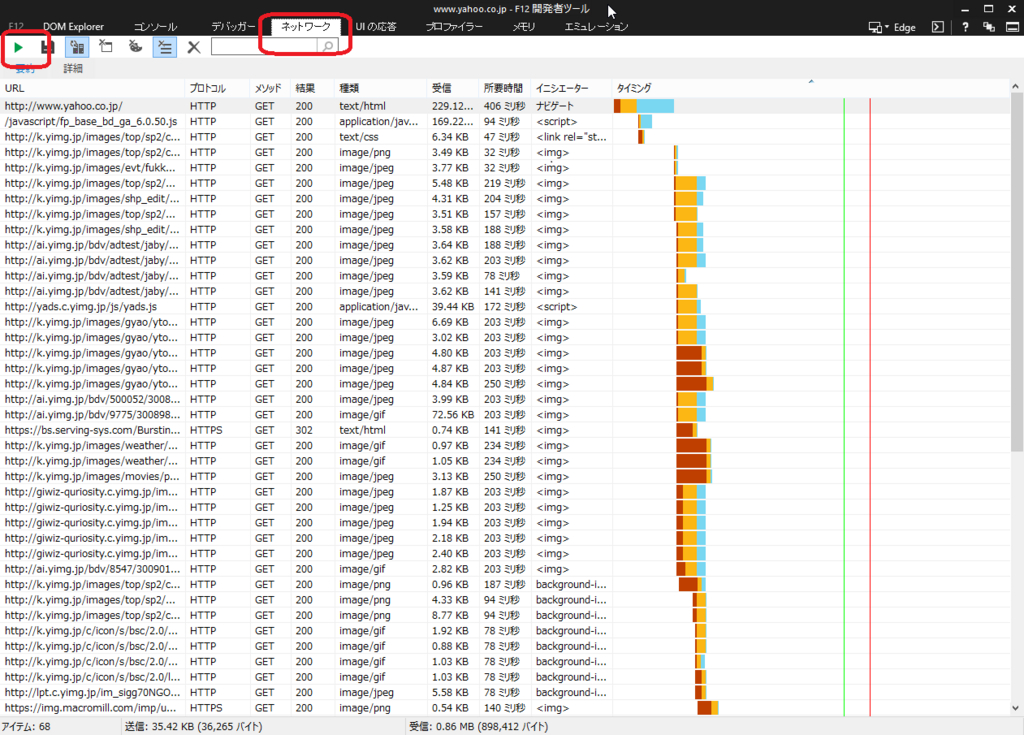This screenshot has width=1024, height=735.
Task: Open the UI の応答 tab
Action: pyautogui.click(x=376, y=27)
